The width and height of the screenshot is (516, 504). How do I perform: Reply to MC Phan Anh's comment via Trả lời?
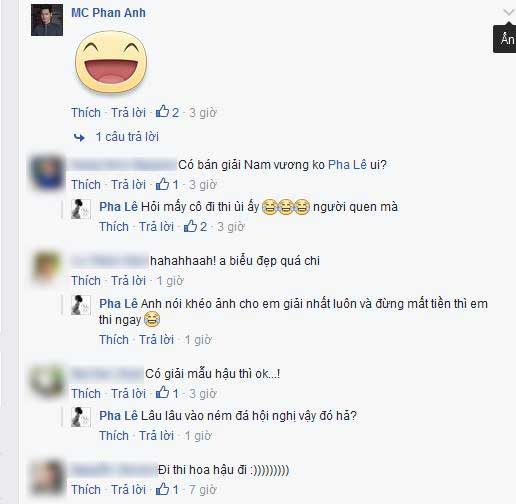click(x=128, y=112)
